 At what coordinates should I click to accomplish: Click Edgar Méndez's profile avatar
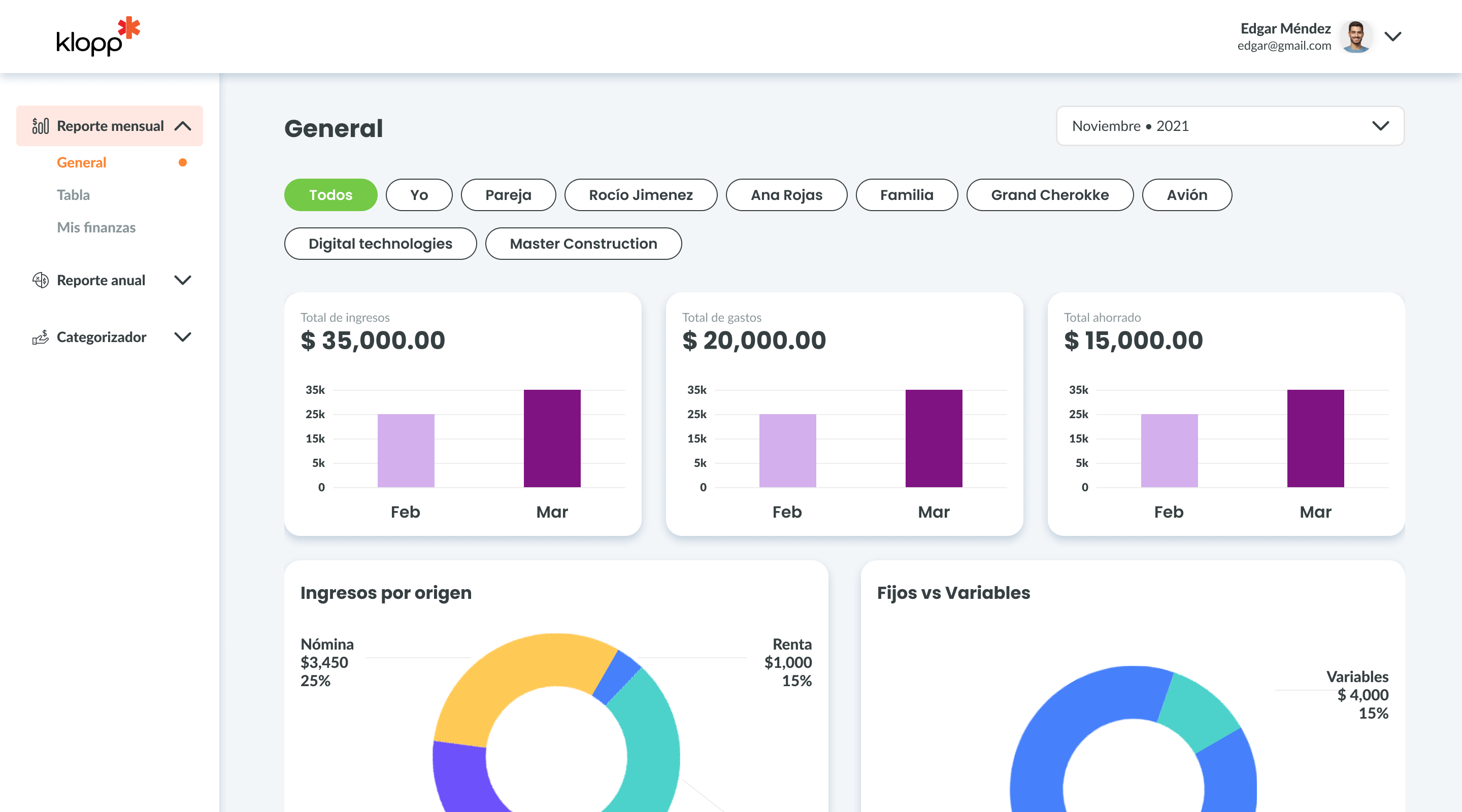tap(1356, 37)
